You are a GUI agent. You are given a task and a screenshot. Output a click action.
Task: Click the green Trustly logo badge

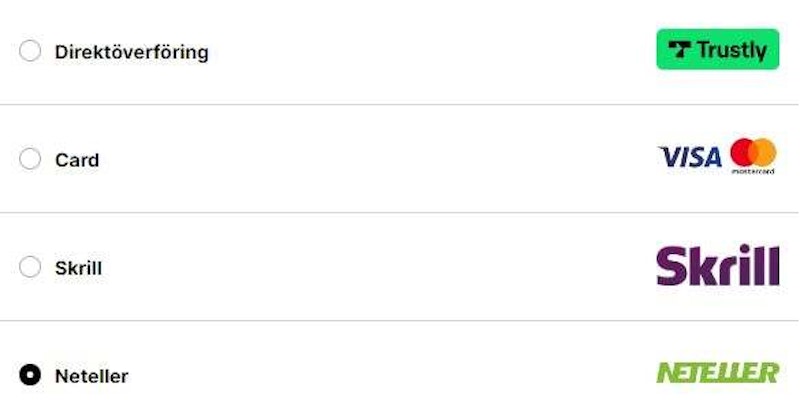pos(717,49)
